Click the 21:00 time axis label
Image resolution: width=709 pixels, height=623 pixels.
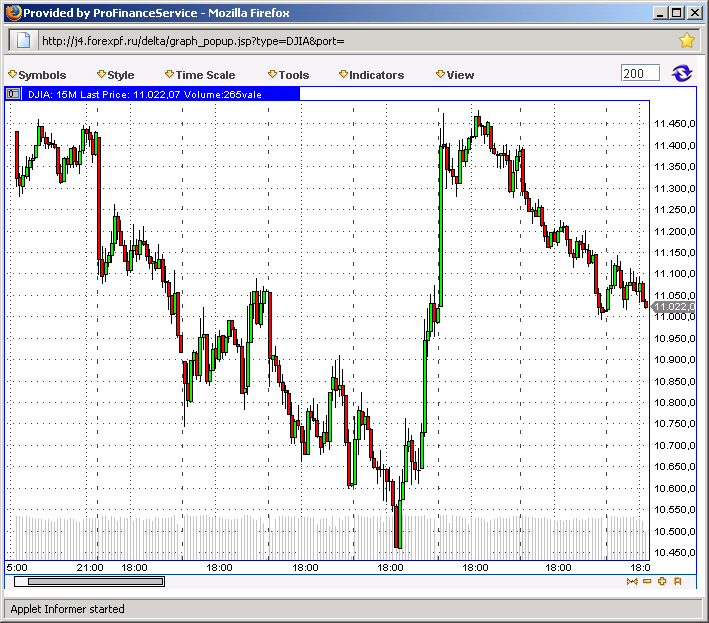coord(90,568)
